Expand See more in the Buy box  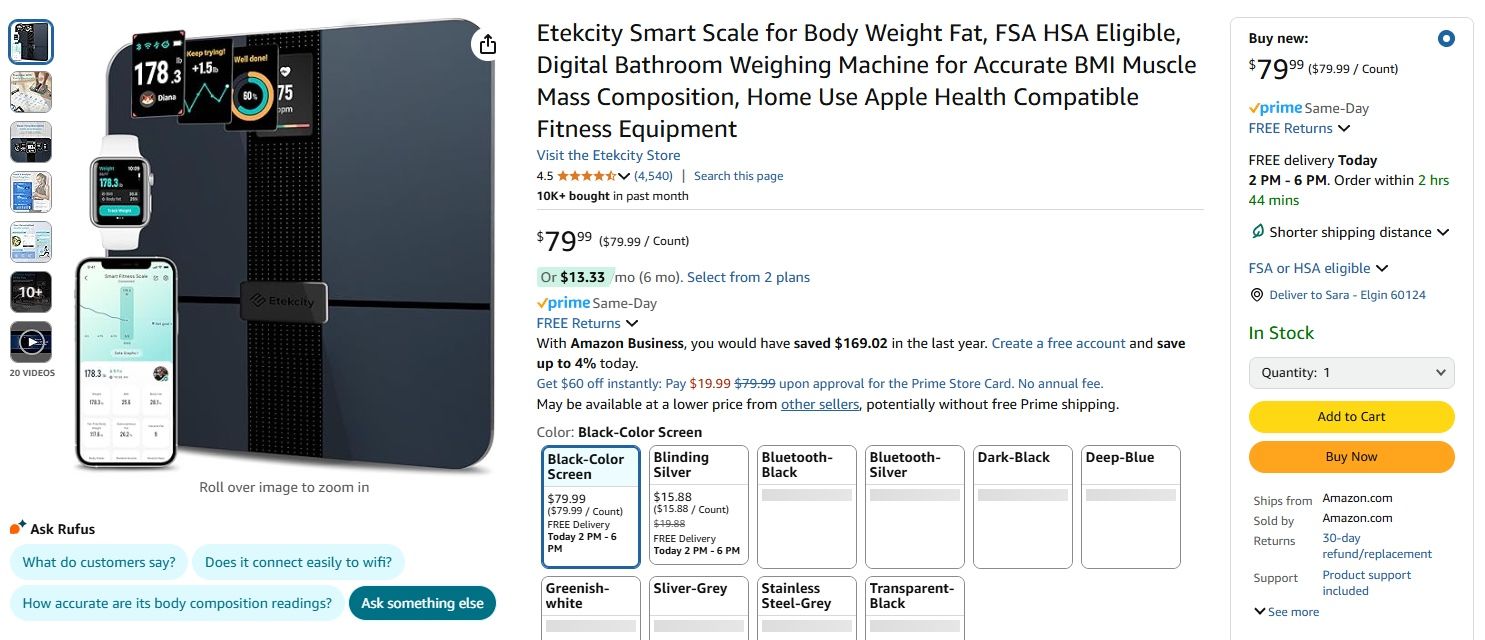[x=1286, y=611]
